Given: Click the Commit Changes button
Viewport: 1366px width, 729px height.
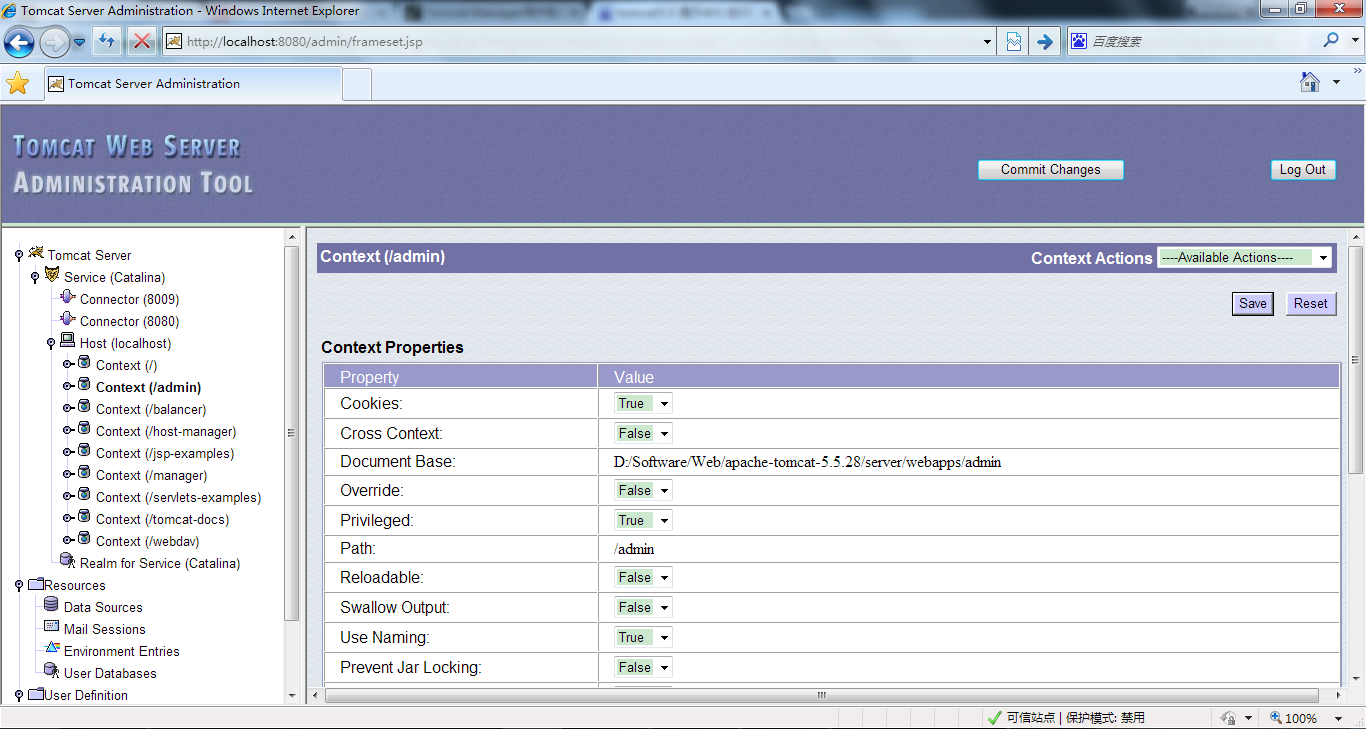Looking at the screenshot, I should (x=1050, y=170).
